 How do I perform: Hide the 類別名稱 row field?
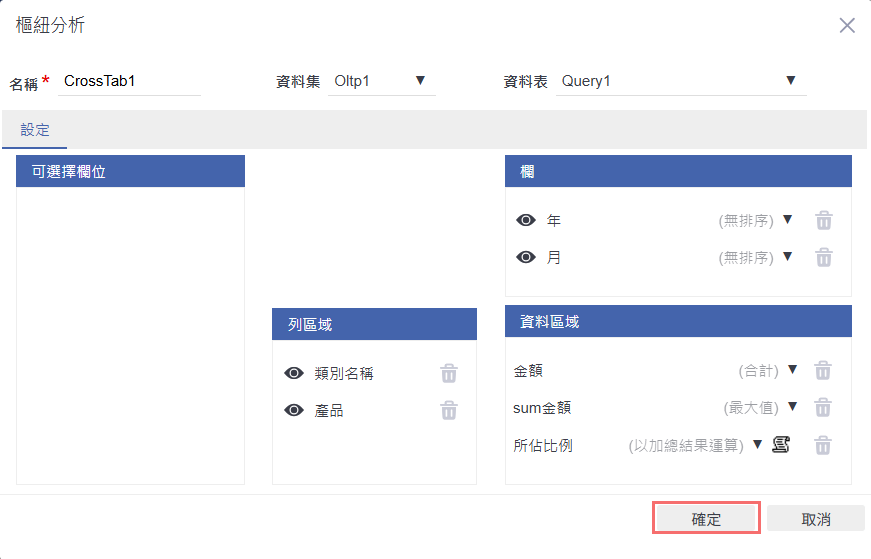pyautogui.click(x=294, y=373)
